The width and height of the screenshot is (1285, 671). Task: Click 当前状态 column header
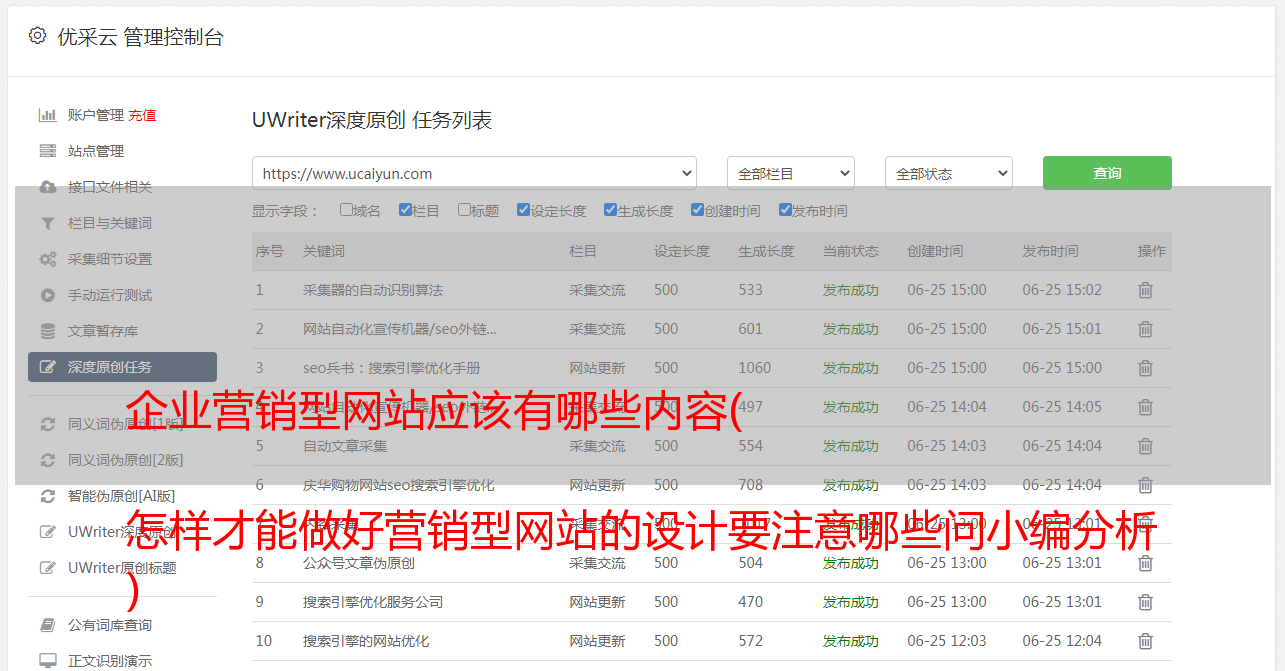[851, 251]
